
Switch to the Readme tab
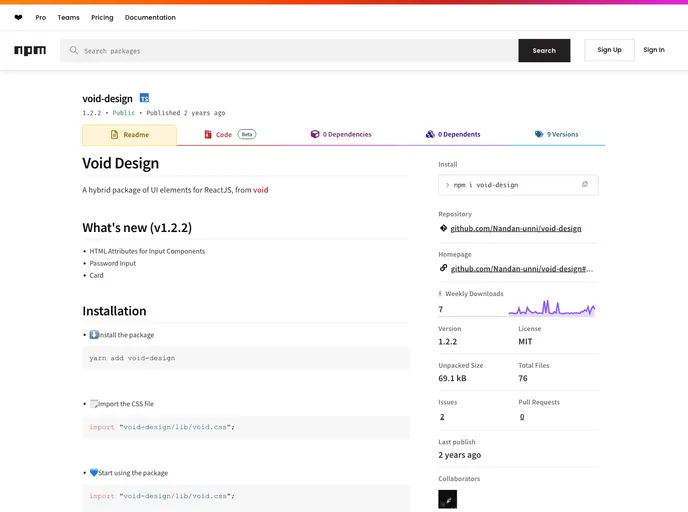pyautogui.click(x=129, y=135)
